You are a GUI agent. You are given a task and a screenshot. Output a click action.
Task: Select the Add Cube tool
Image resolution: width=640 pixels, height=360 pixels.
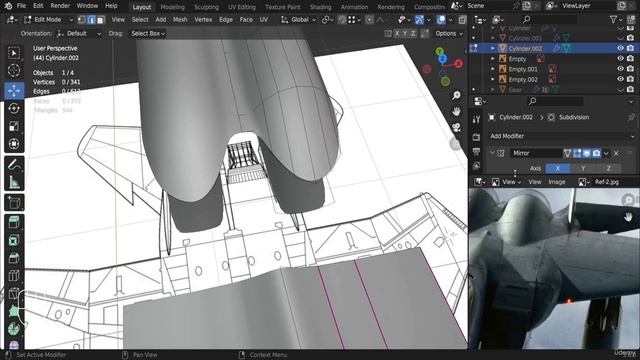[x=14, y=202]
